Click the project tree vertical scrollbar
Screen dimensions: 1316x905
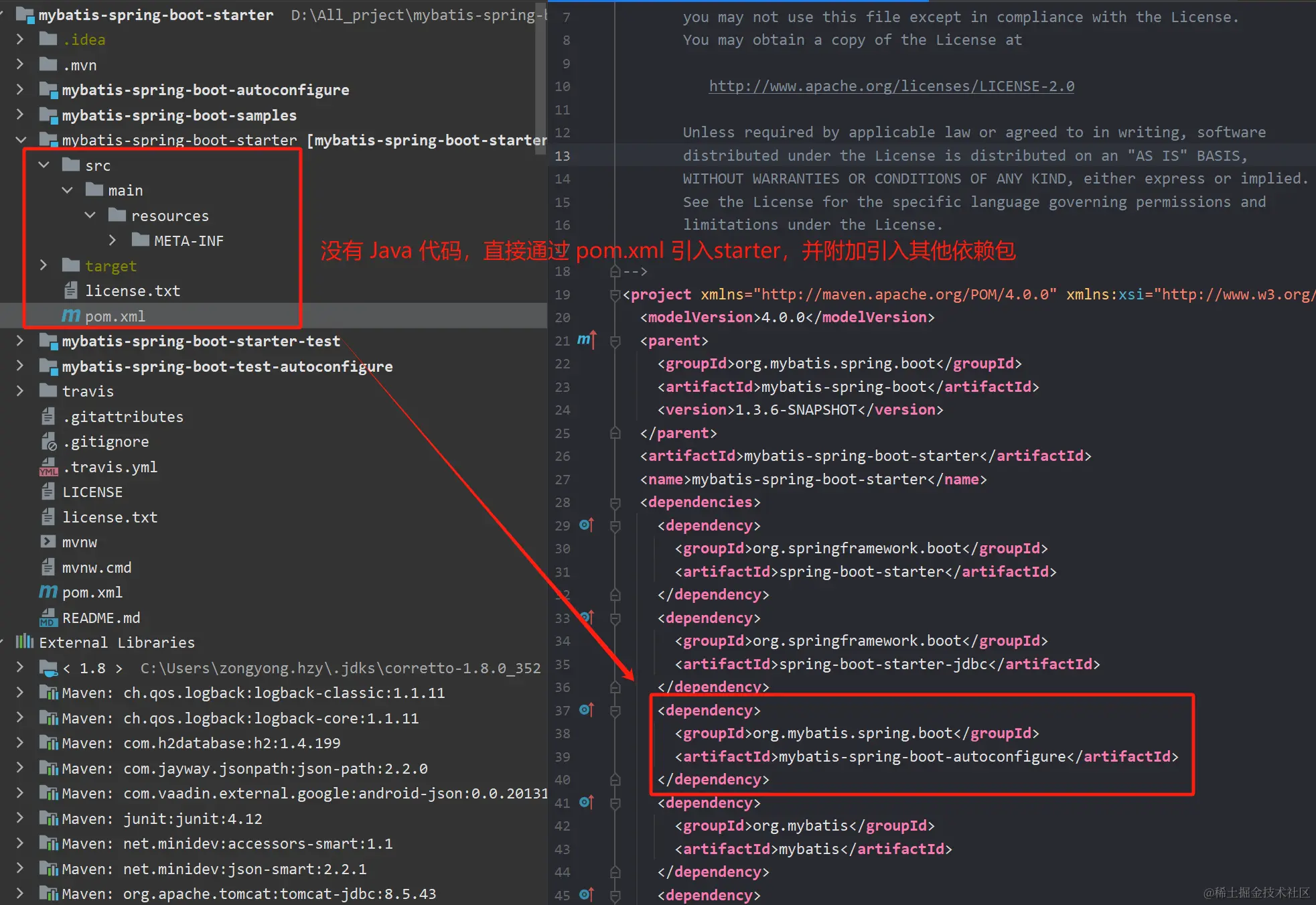(x=541, y=78)
